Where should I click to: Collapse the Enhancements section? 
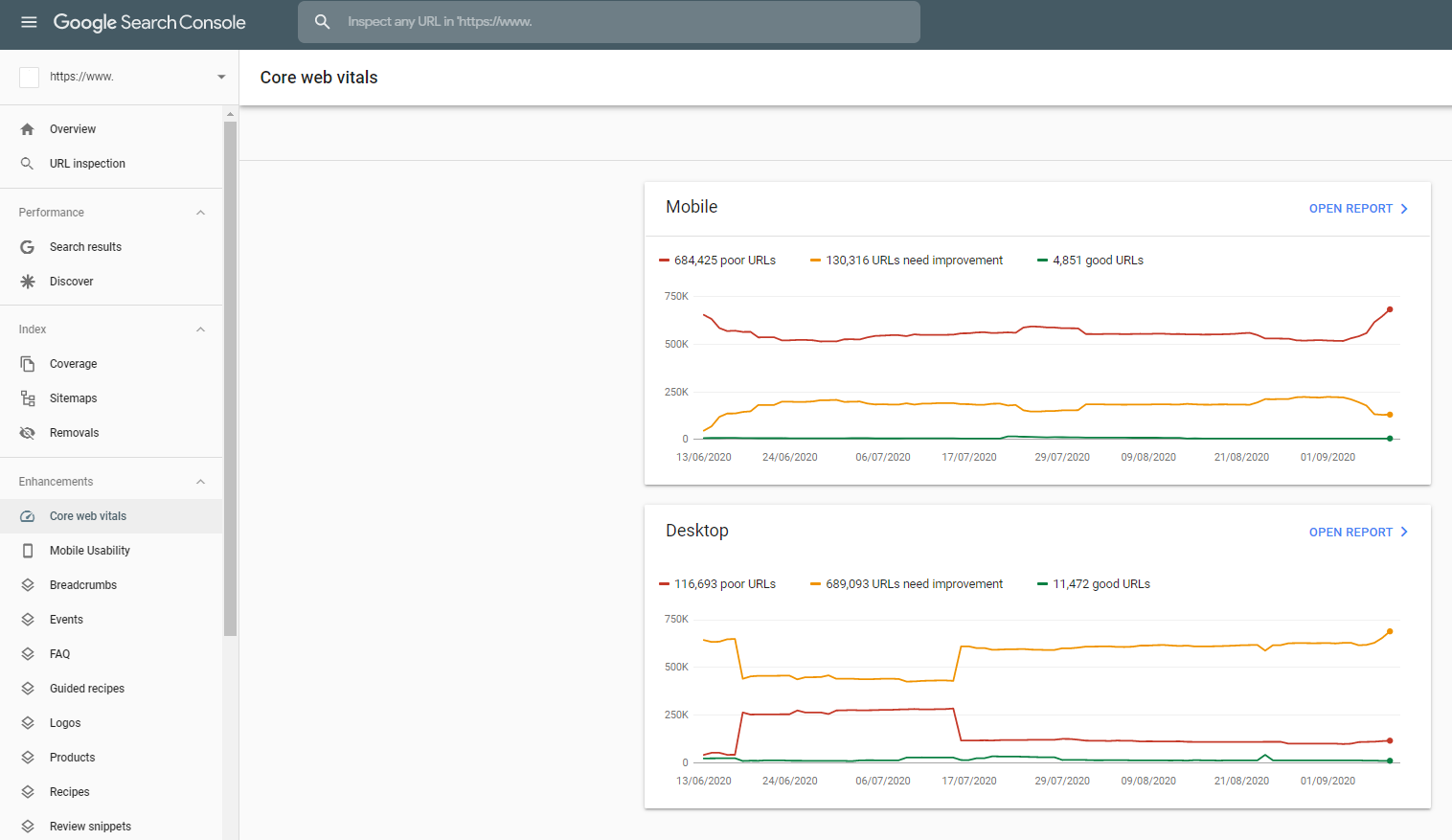200,482
